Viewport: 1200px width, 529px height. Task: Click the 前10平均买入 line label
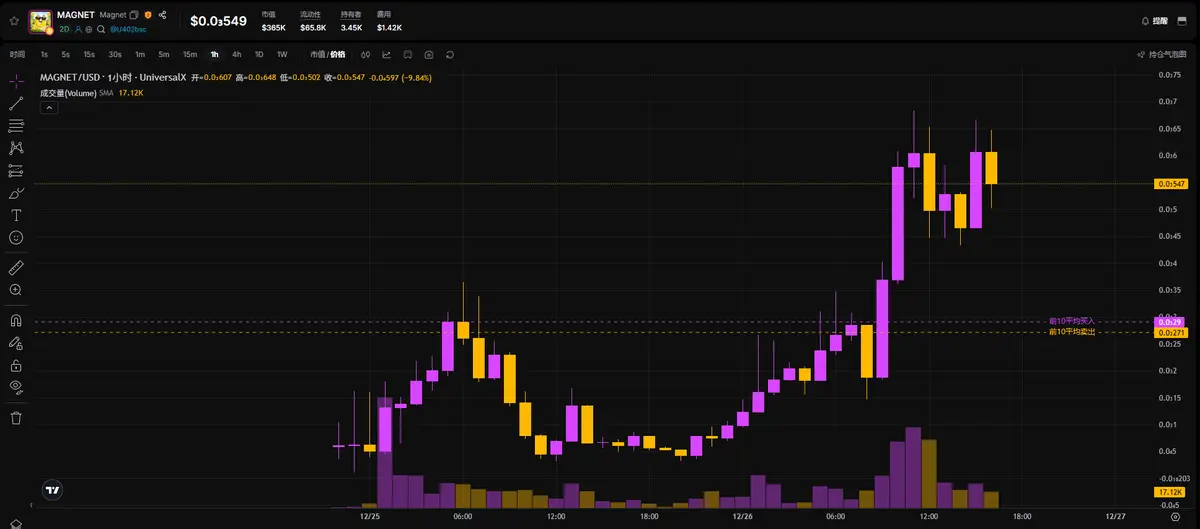[1072, 321]
